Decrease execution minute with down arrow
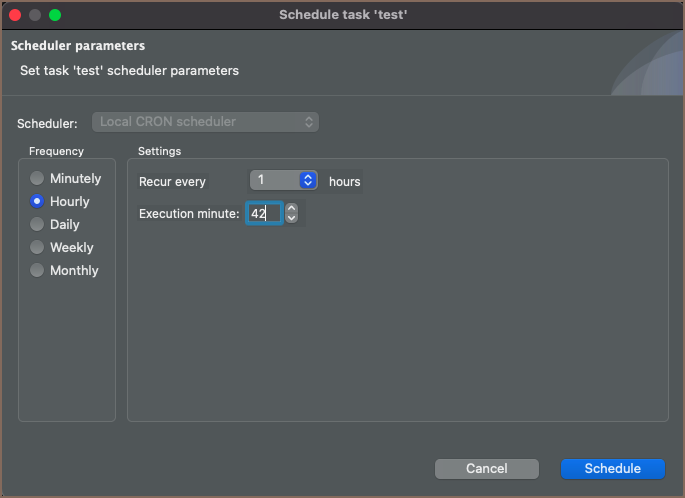This screenshot has height=498, width=685. [291, 218]
